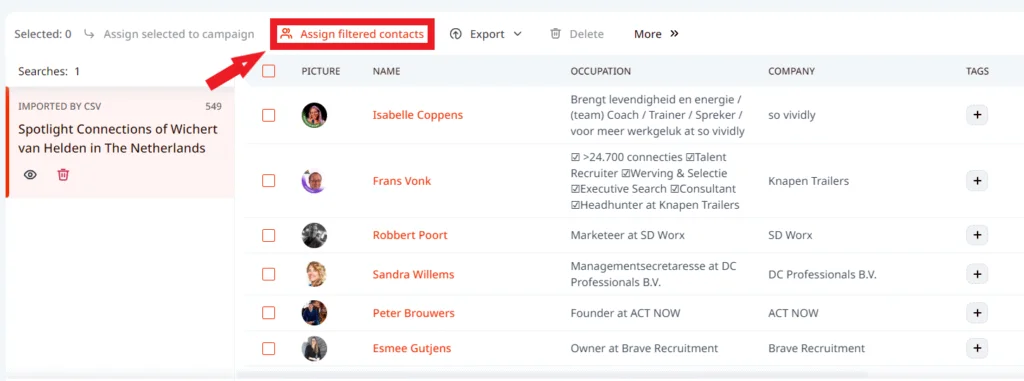The width and height of the screenshot is (1024, 381).
Task: Add tag to Isabelle Coppens with the plus icon
Action: tap(977, 115)
